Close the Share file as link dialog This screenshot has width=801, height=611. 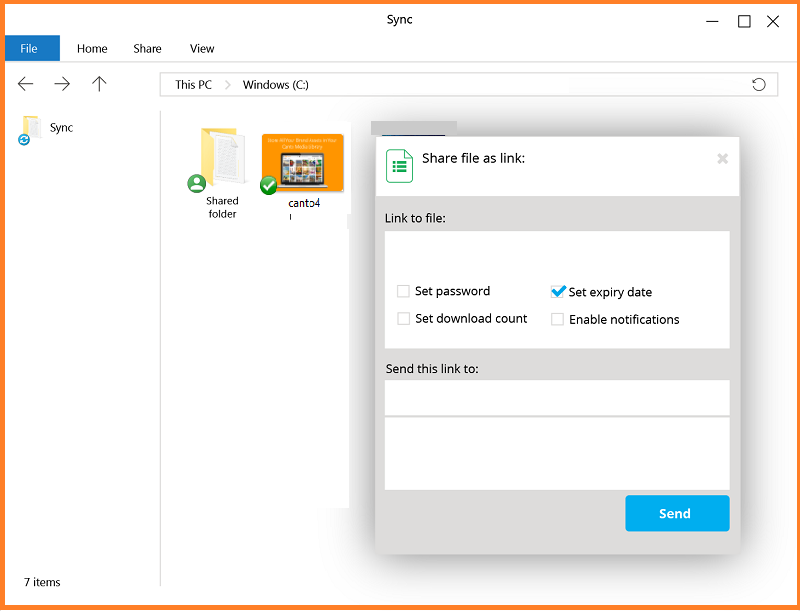point(722,158)
